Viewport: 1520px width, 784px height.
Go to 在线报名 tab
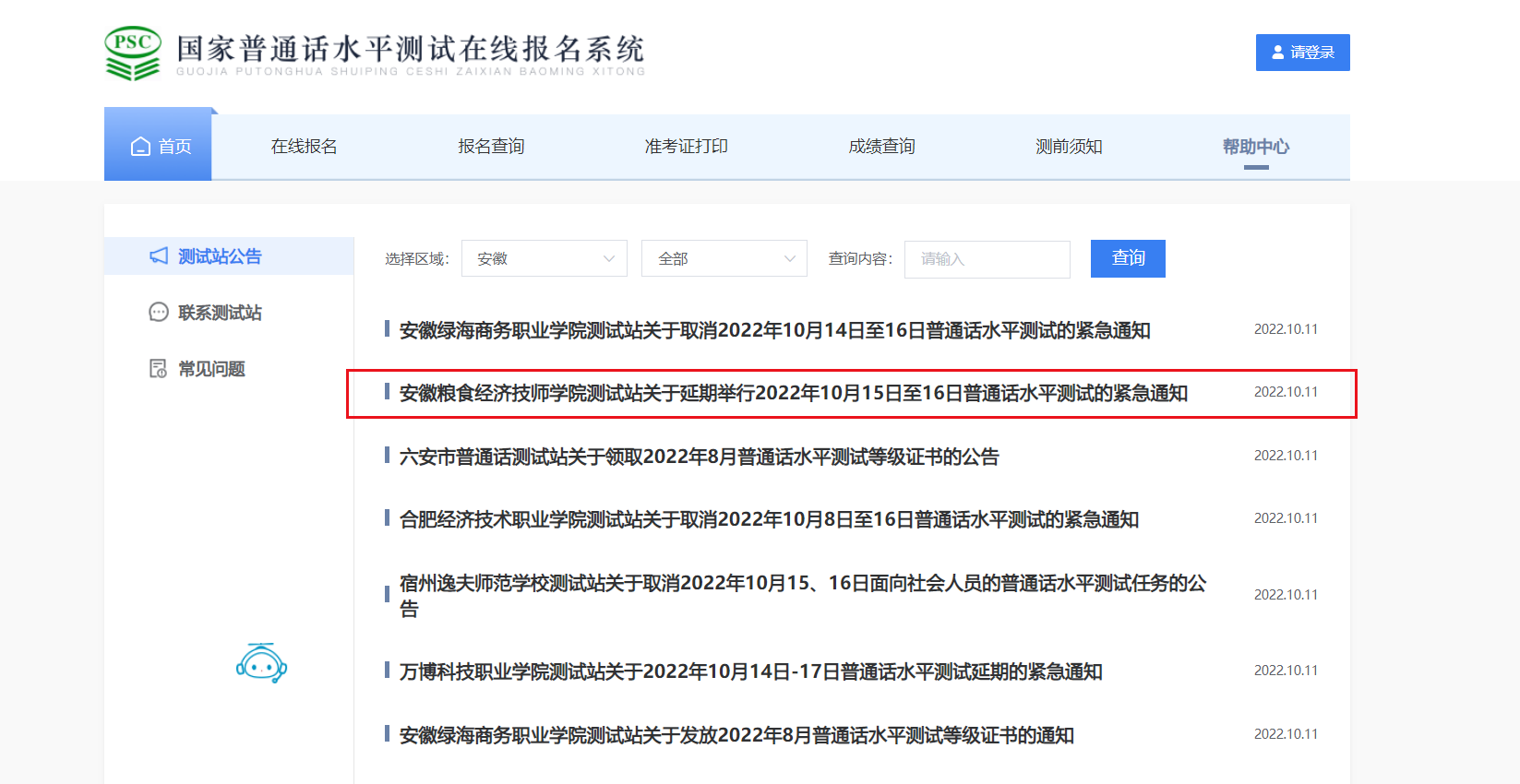(x=304, y=147)
